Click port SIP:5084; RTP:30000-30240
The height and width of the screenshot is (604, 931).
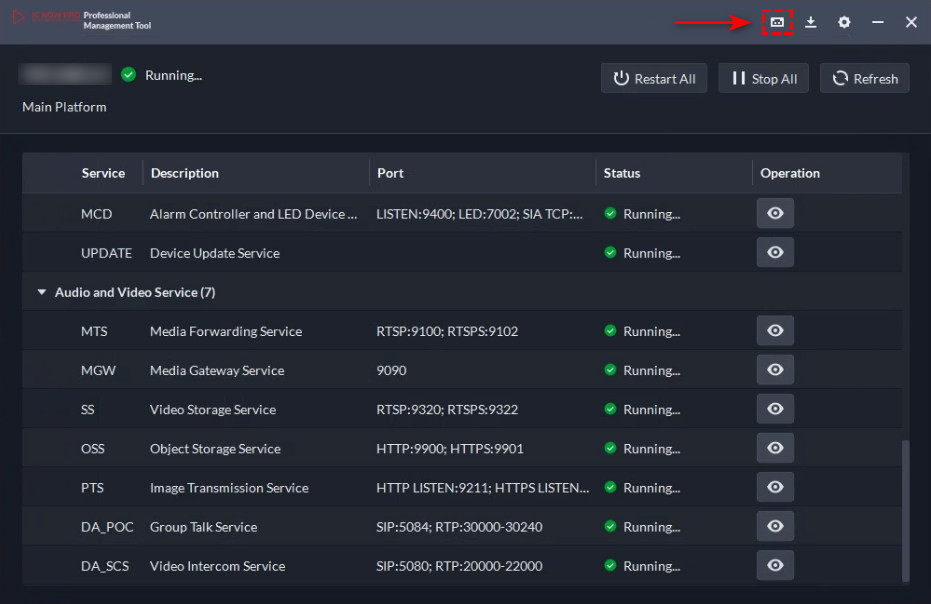click(x=459, y=527)
